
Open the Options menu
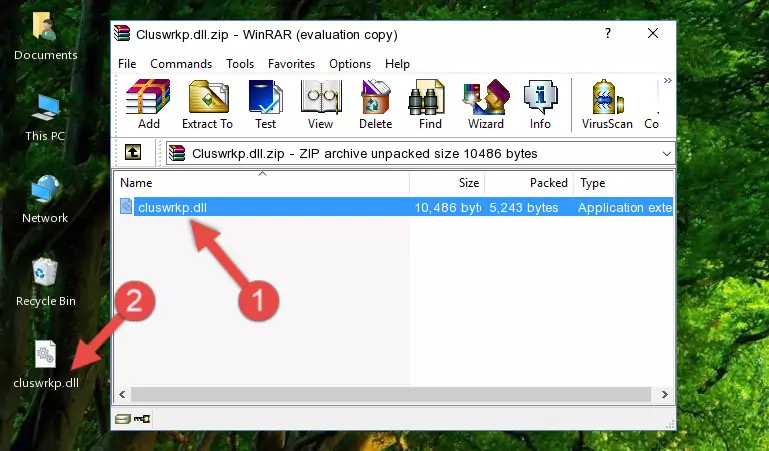pos(350,64)
